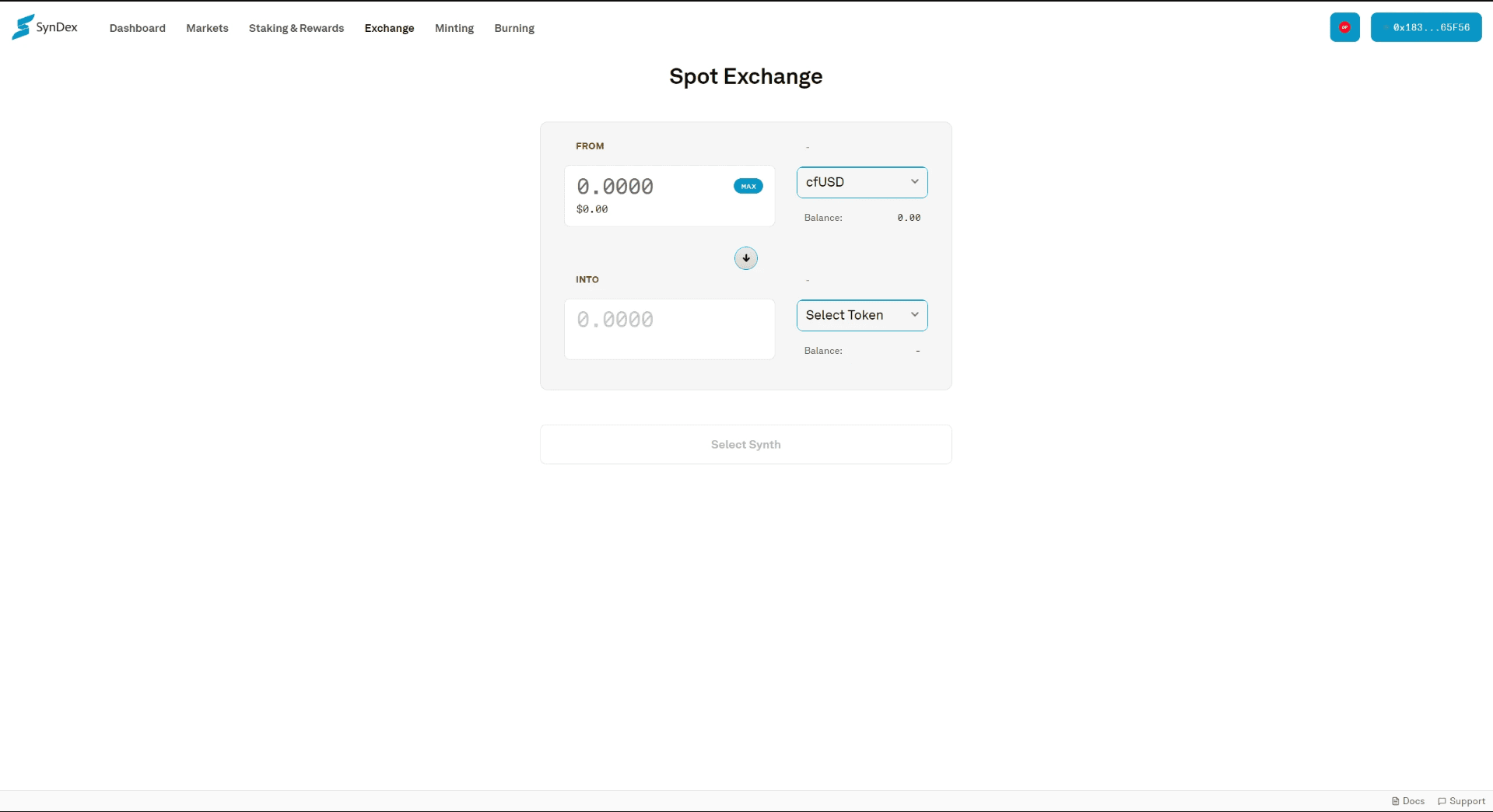Screen dimensions: 1493x812
Task: Open the OP network badge
Action: coord(1344,27)
